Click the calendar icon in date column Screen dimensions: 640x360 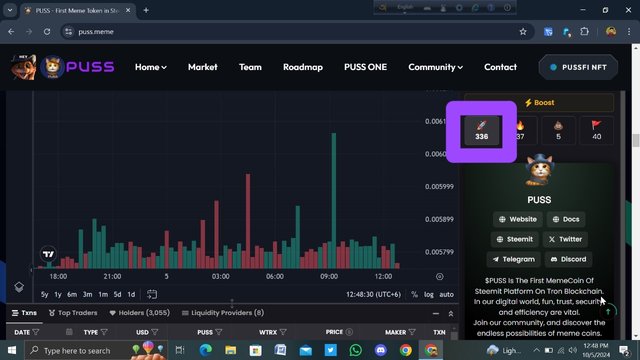[69, 332]
